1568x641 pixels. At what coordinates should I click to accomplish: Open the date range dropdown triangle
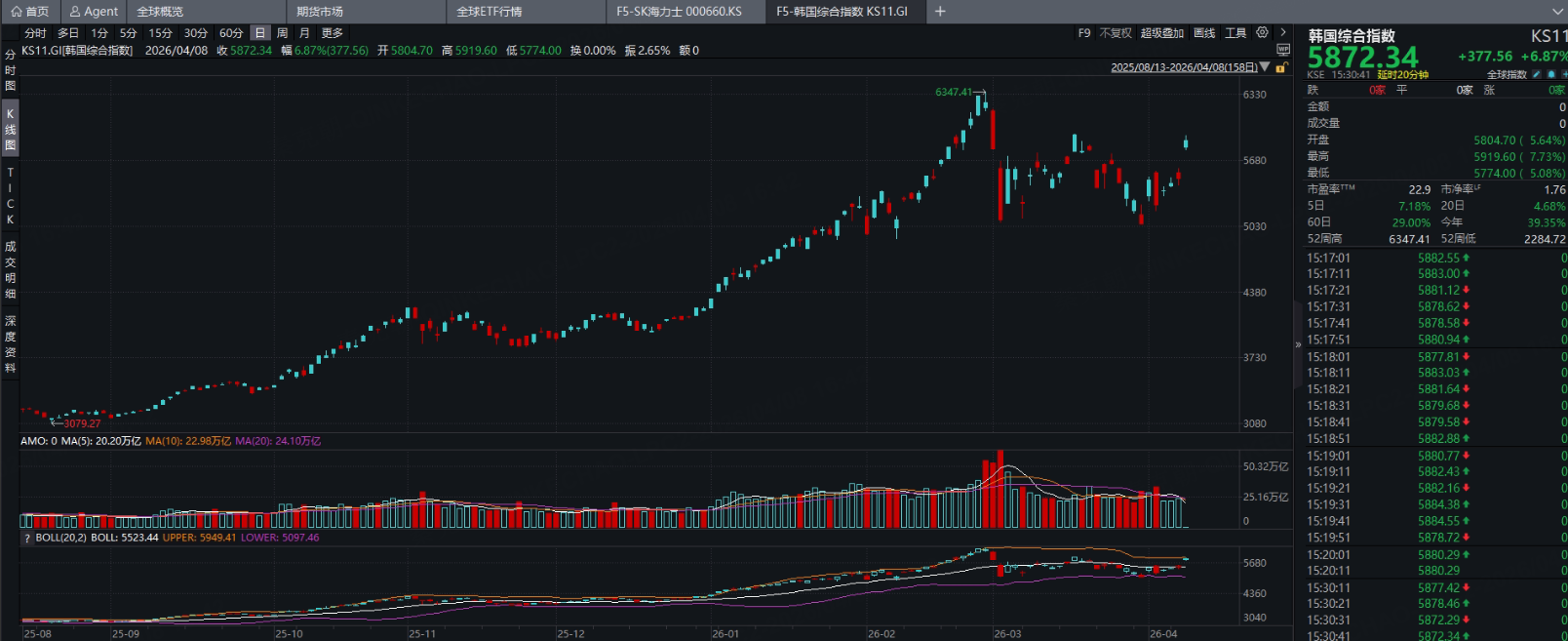[x=1265, y=67]
